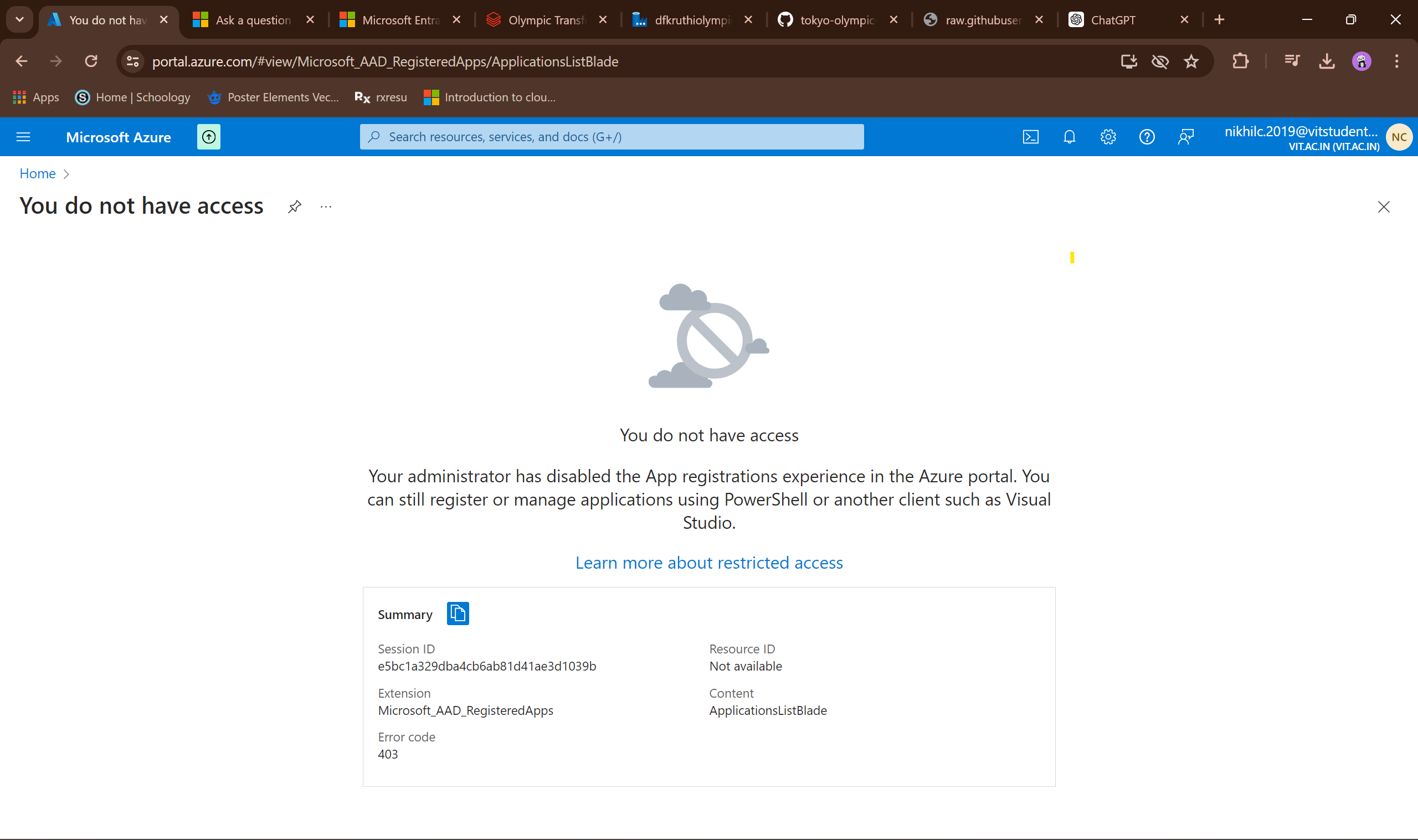Bookmark this page with star icon
Screen dimensions: 1418x840
coord(1191,61)
